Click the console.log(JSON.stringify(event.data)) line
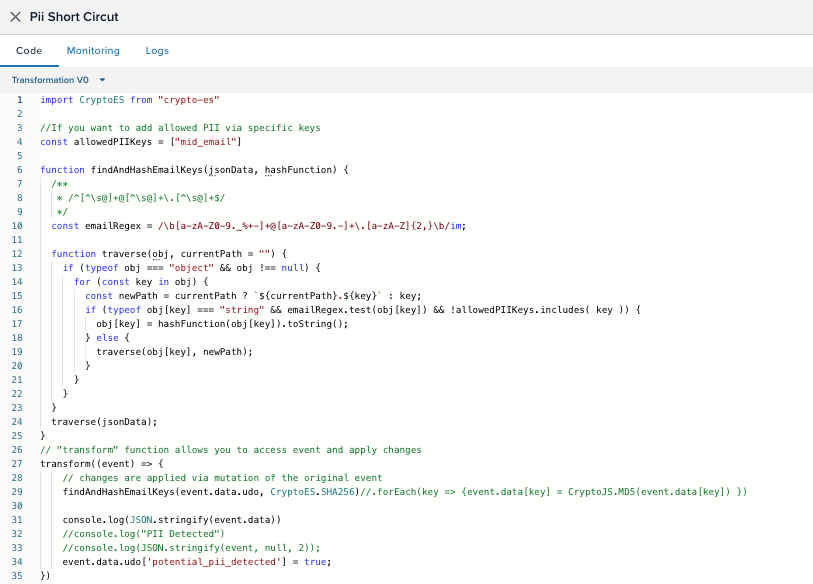The height and width of the screenshot is (584, 813). click(172, 520)
